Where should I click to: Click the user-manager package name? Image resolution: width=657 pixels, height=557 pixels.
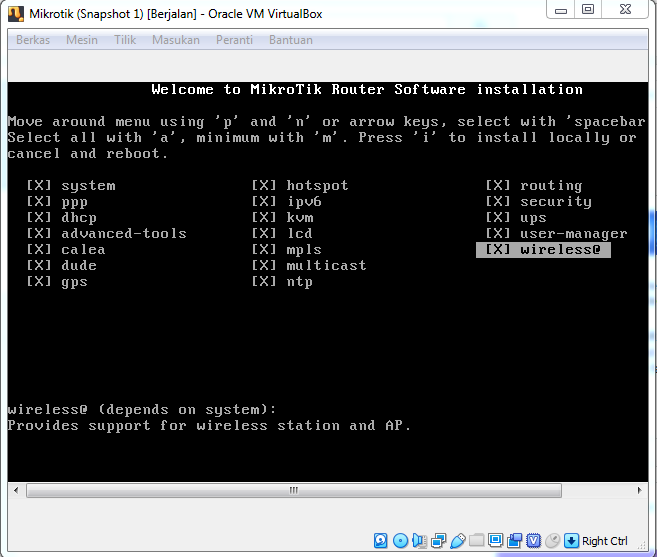[x=574, y=233]
